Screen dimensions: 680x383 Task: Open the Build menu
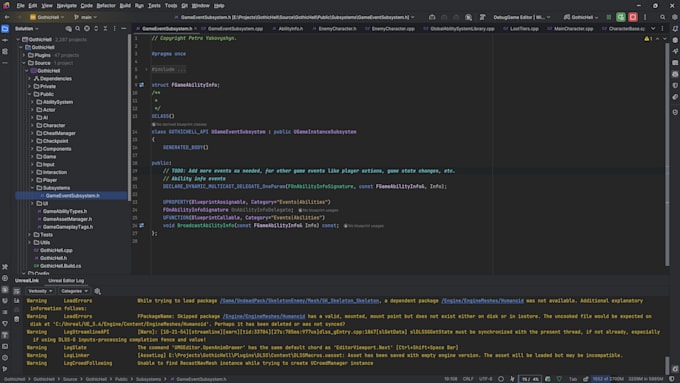pyautogui.click(x=125, y=6)
